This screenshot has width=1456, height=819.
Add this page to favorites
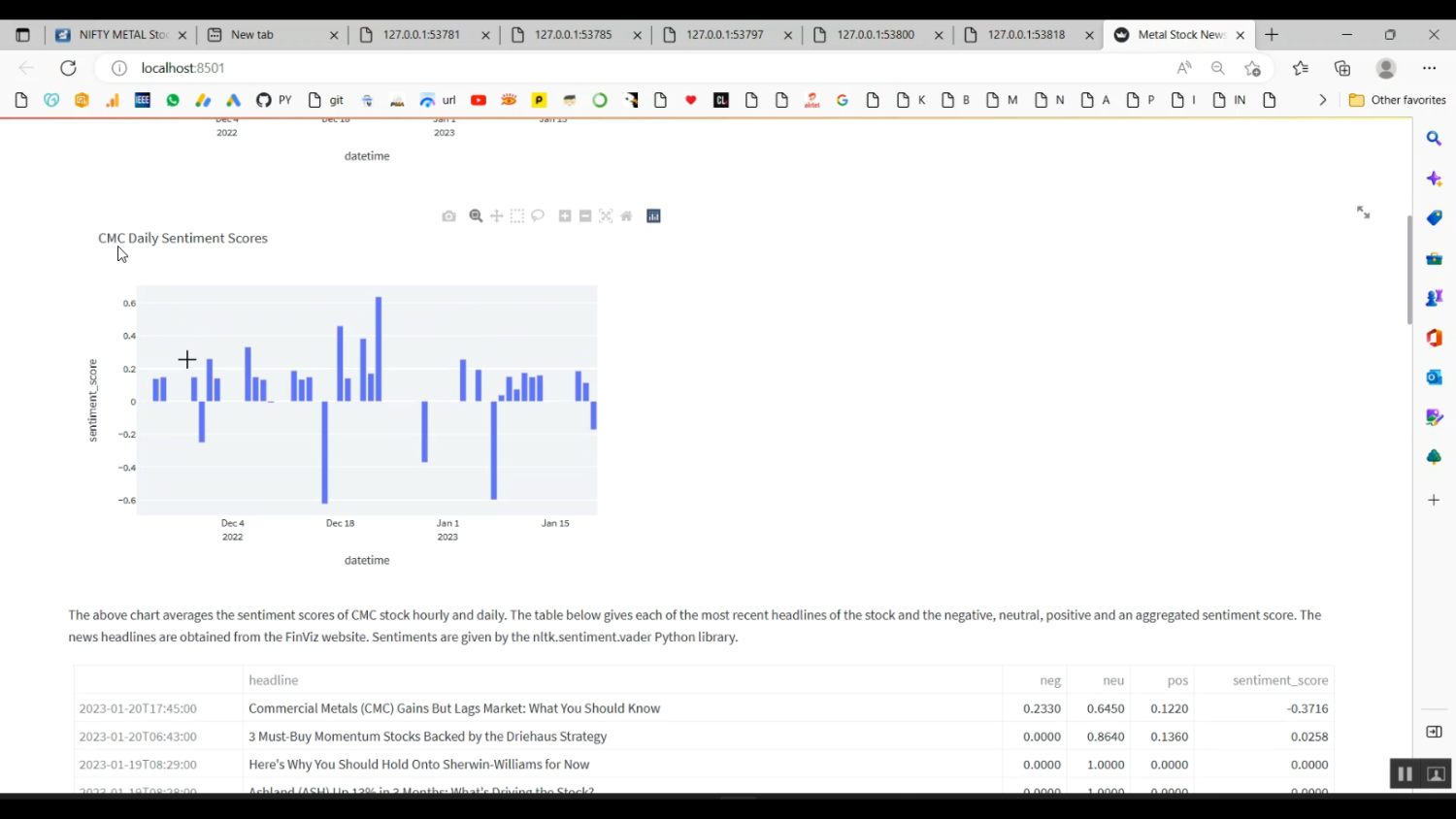point(1252,68)
